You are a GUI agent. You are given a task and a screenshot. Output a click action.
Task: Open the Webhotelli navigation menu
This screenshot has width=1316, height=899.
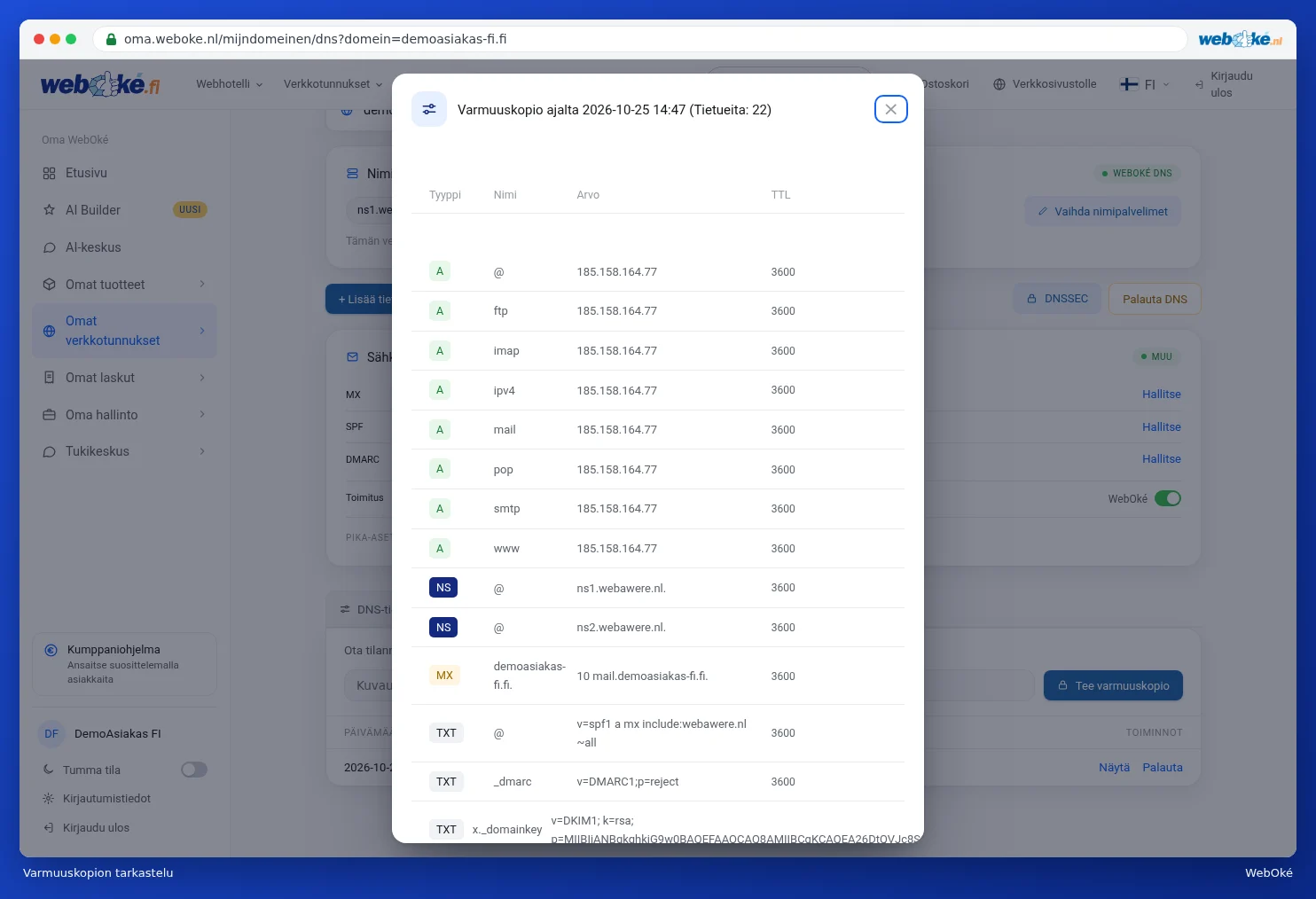[x=230, y=84]
